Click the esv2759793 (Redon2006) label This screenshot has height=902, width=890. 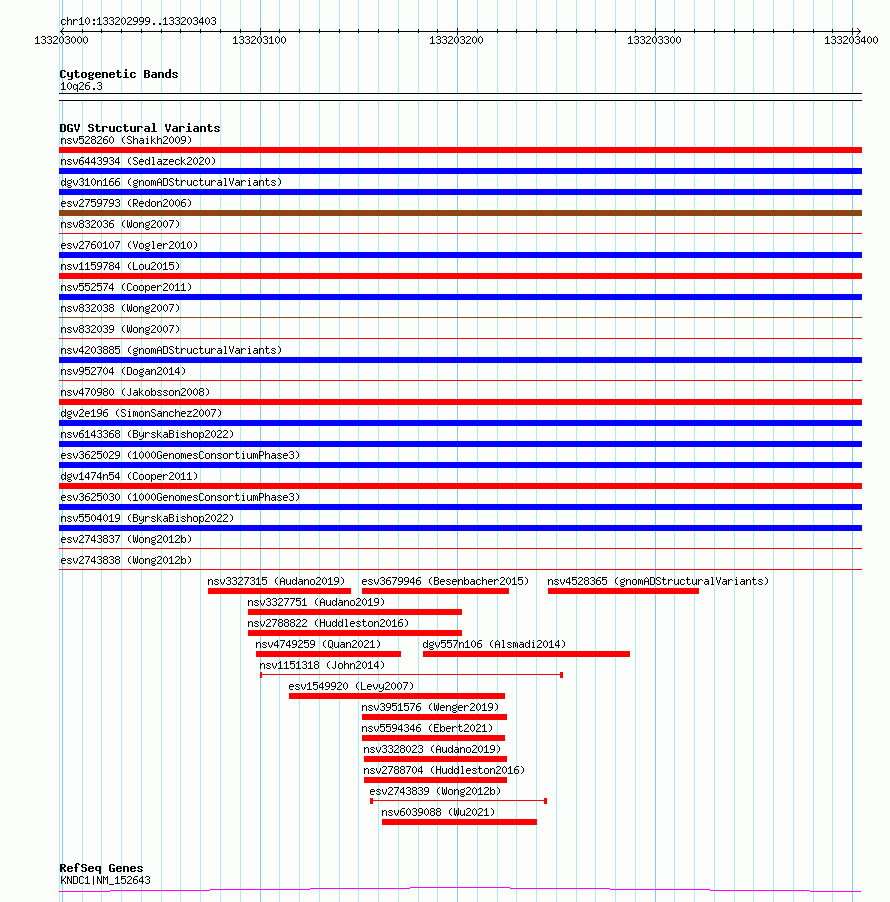pos(126,203)
